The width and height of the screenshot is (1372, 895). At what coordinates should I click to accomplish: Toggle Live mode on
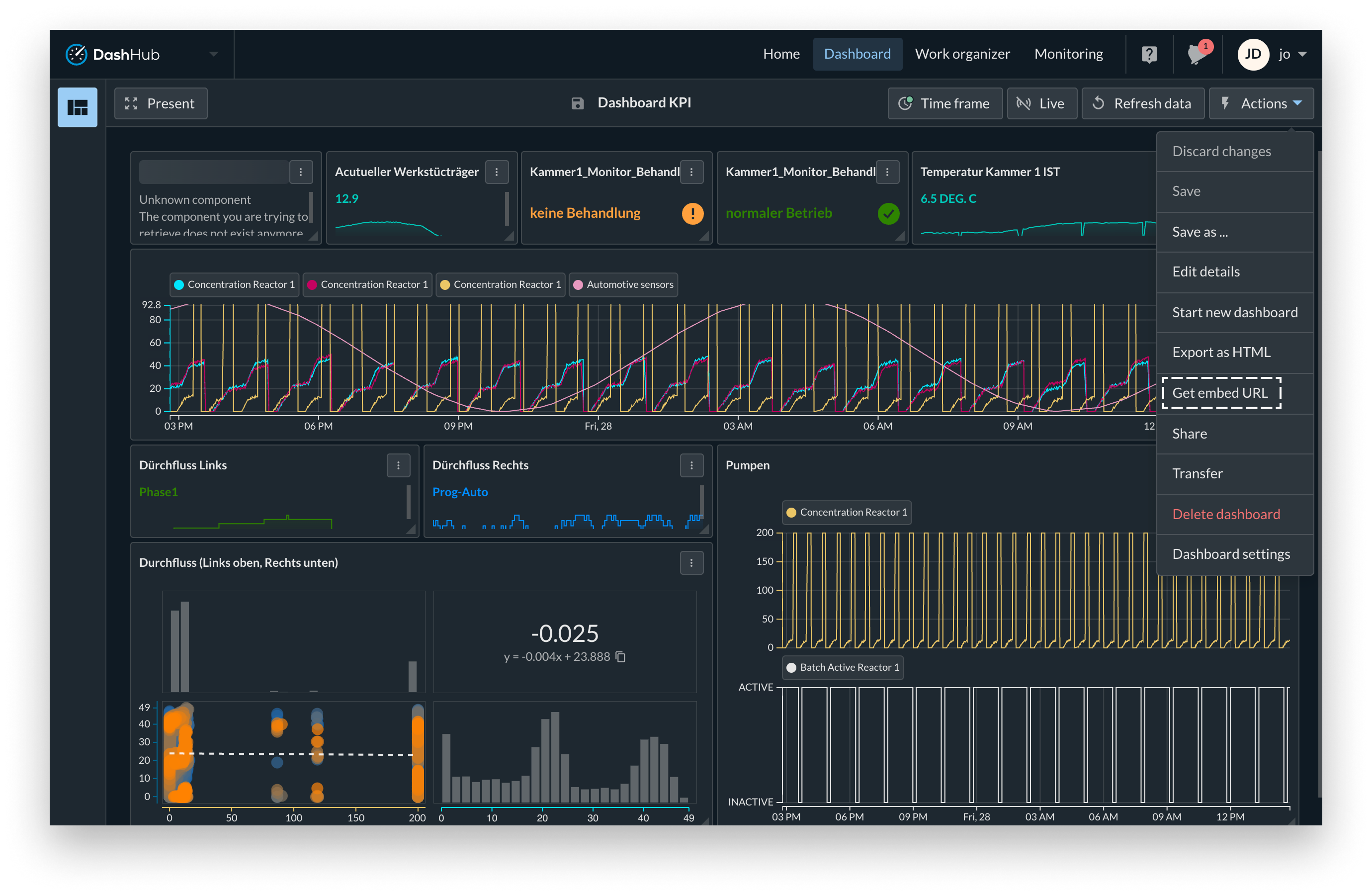1042,104
